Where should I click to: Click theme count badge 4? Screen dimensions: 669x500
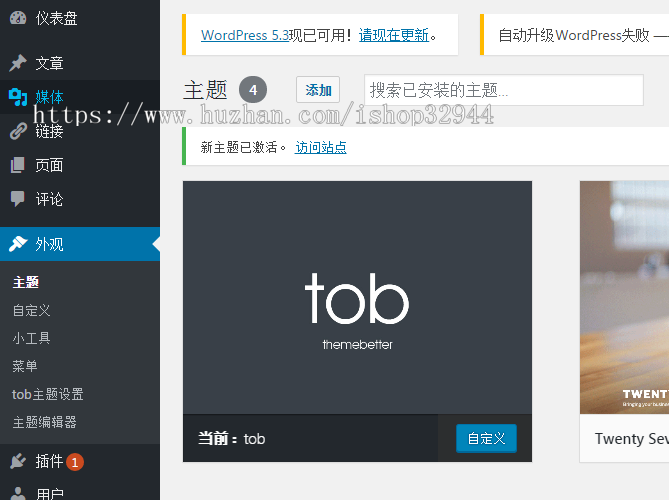[x=253, y=90]
